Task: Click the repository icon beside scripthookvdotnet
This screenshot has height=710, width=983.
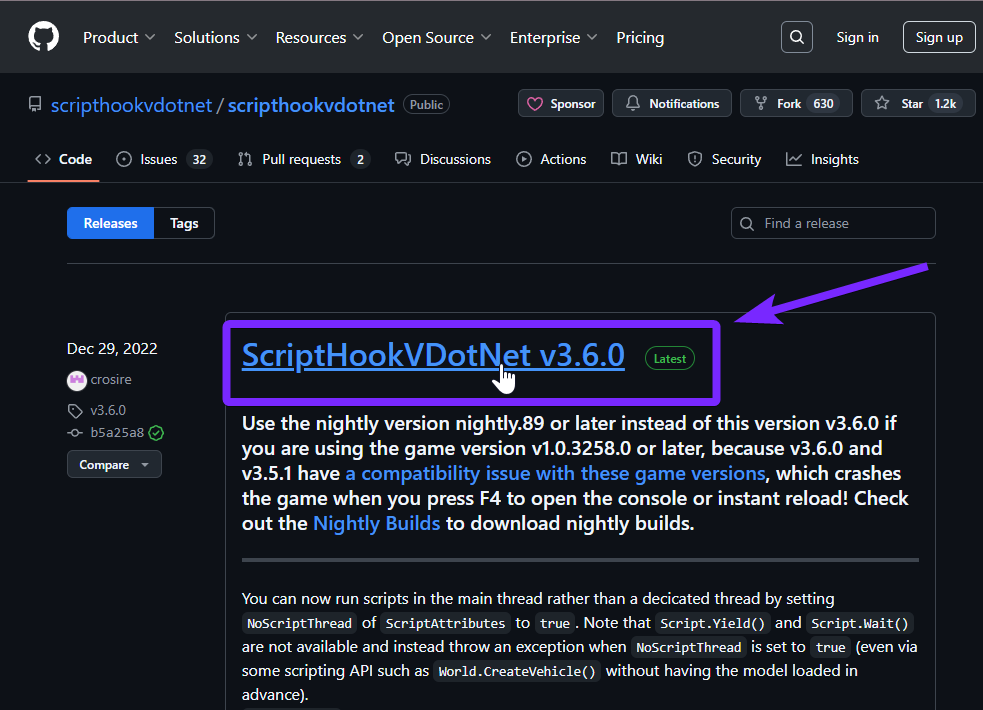Action: click(x=36, y=104)
